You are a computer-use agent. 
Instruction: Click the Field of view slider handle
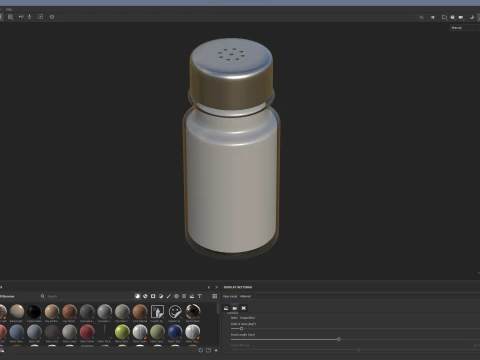pyautogui.click(x=241, y=329)
